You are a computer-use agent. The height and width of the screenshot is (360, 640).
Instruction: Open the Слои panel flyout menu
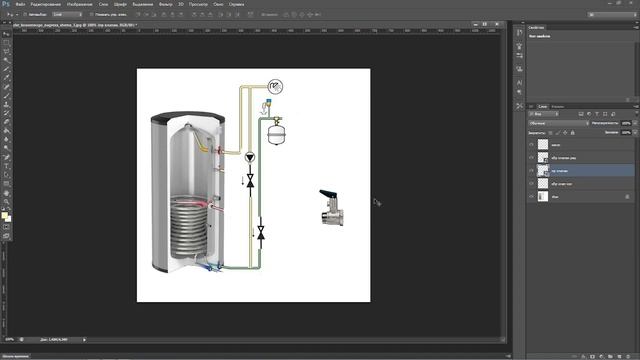click(x=636, y=107)
